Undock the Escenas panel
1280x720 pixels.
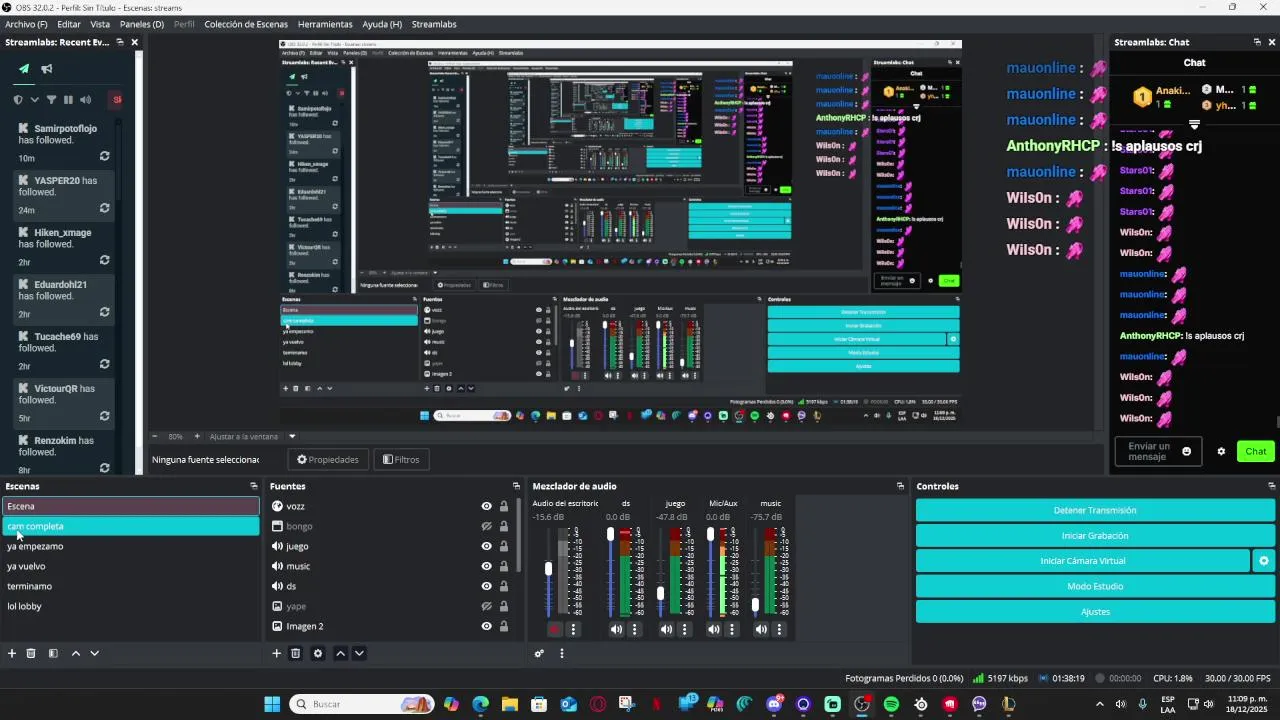tap(253, 486)
